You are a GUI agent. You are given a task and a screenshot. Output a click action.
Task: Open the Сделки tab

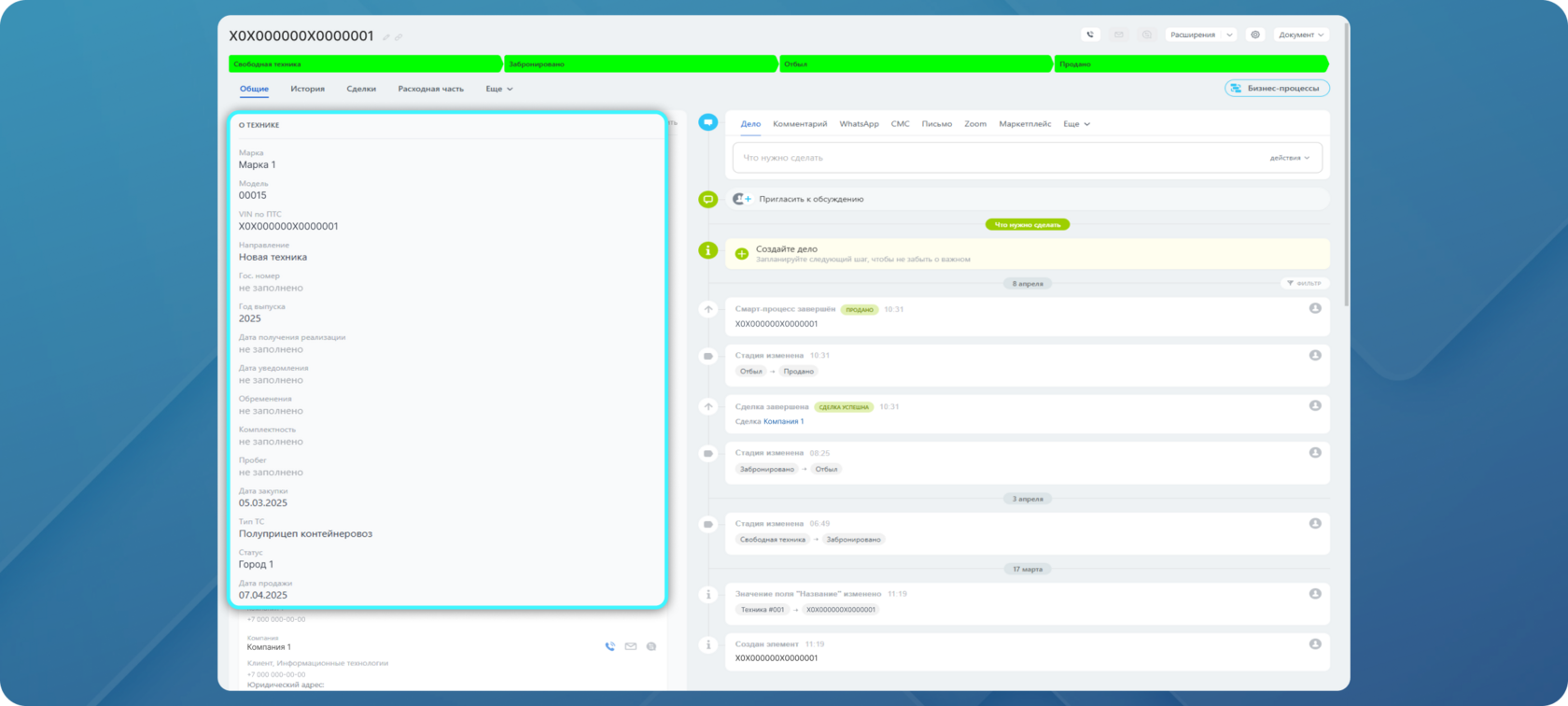(361, 89)
